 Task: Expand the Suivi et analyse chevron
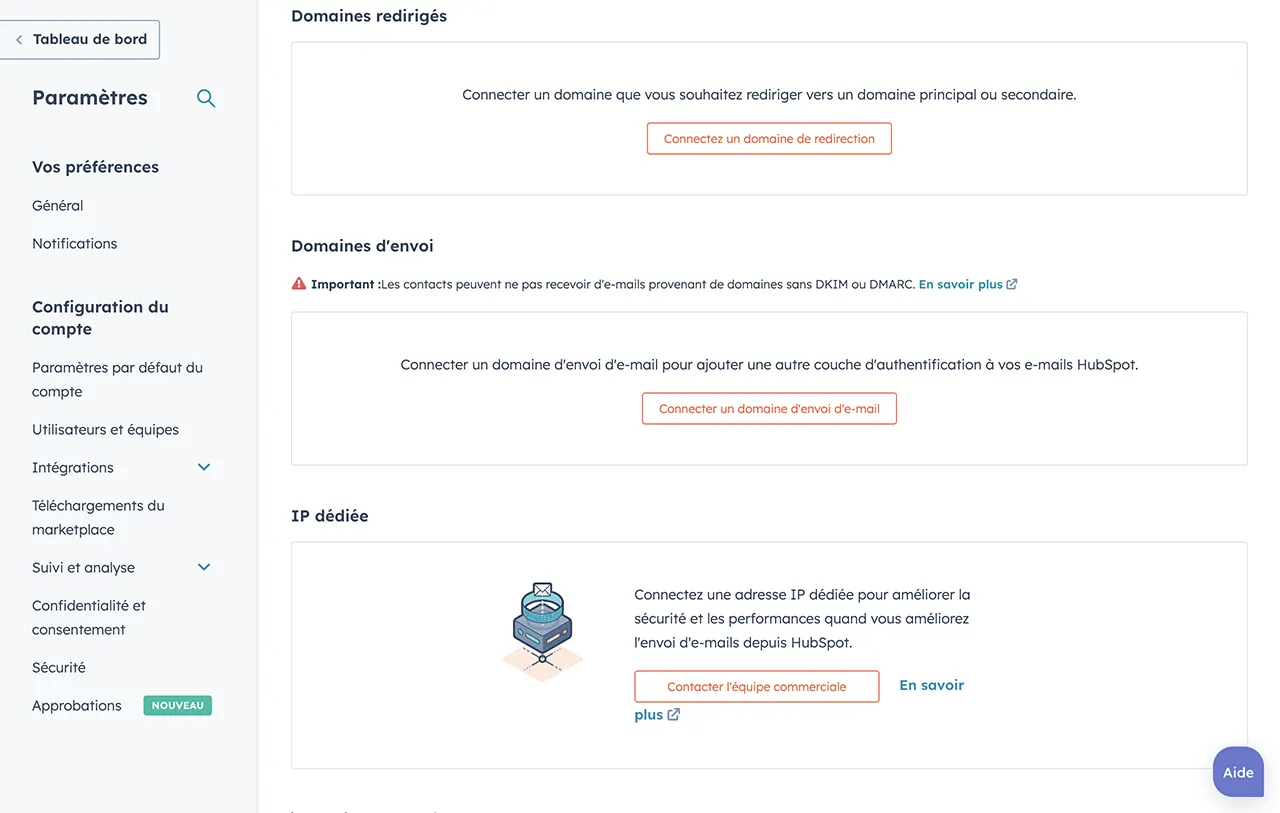coord(204,568)
